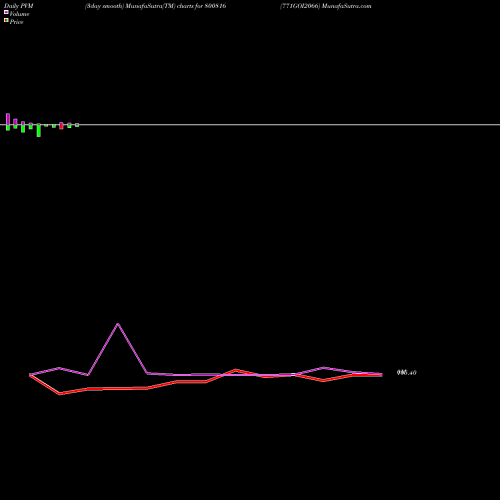Select the Price legend label
Screen dimensions: 500x500
16,22
